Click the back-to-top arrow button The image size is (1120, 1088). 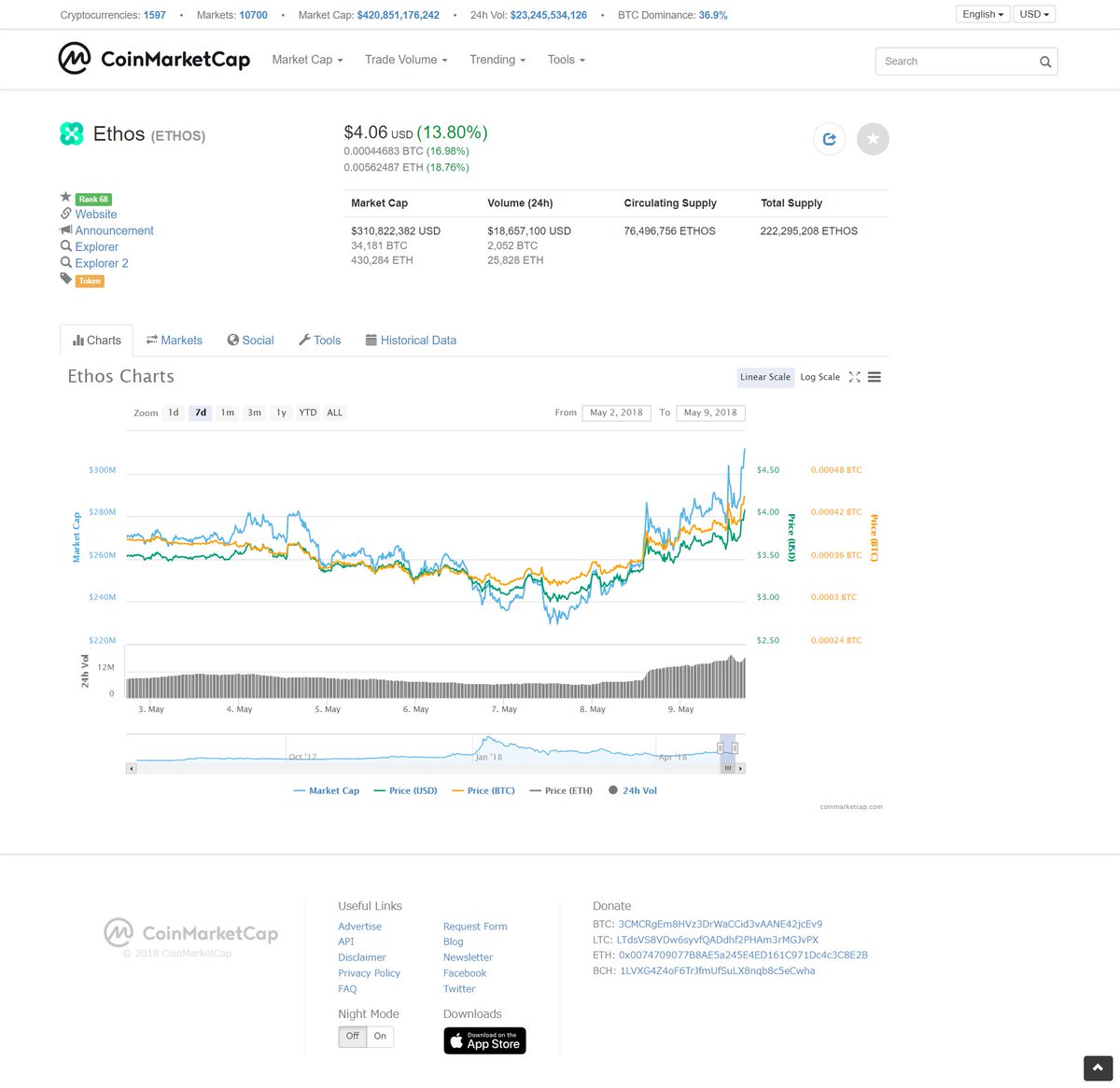point(1098,1068)
